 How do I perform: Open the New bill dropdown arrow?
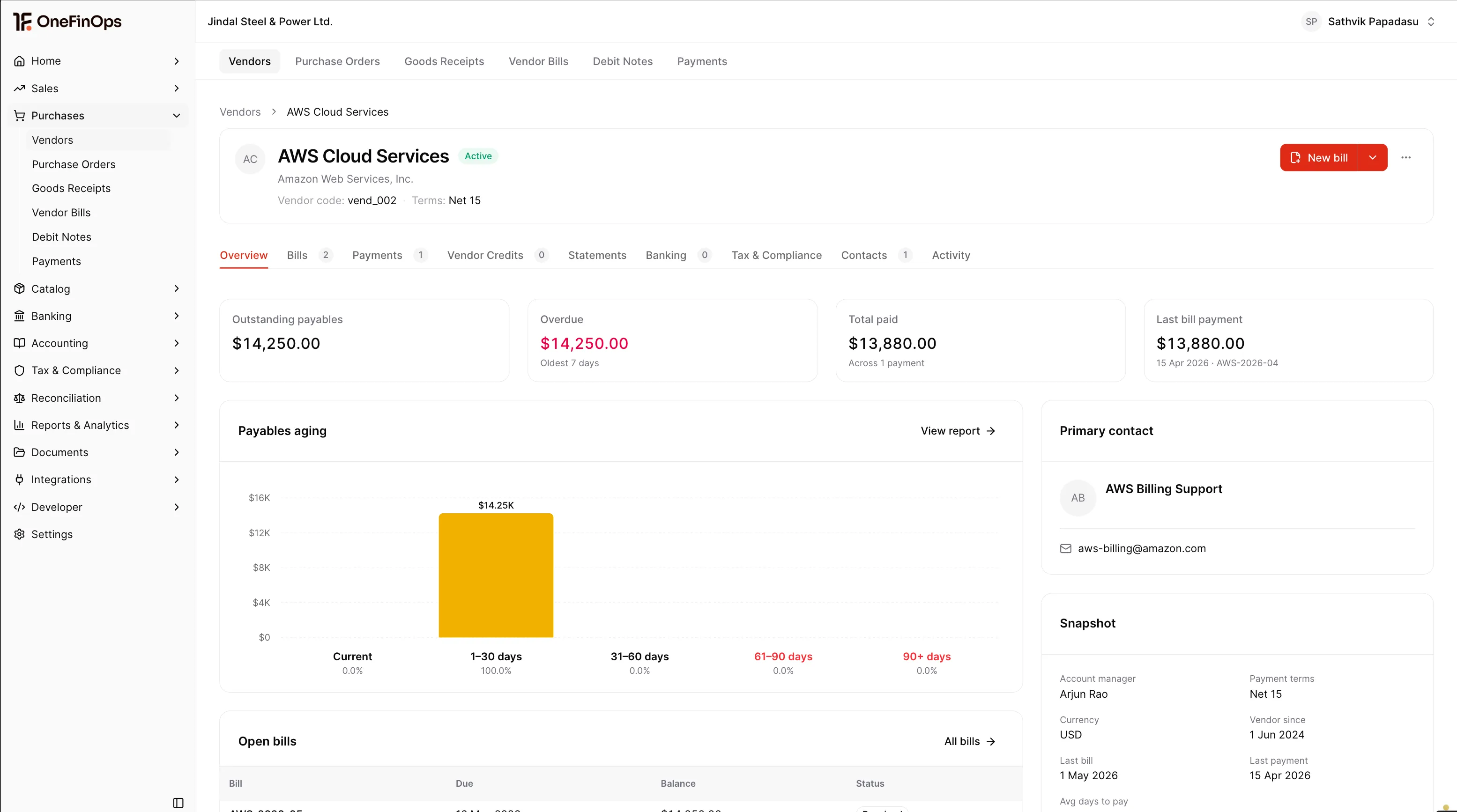point(1373,158)
